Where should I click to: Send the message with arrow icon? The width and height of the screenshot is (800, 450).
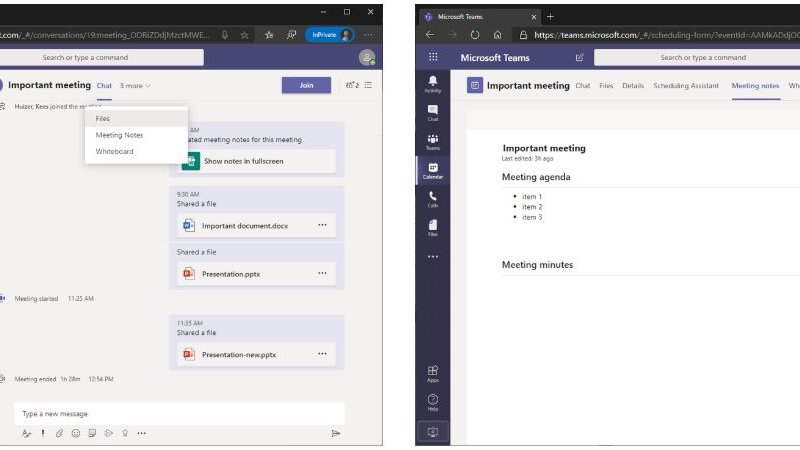click(336, 433)
